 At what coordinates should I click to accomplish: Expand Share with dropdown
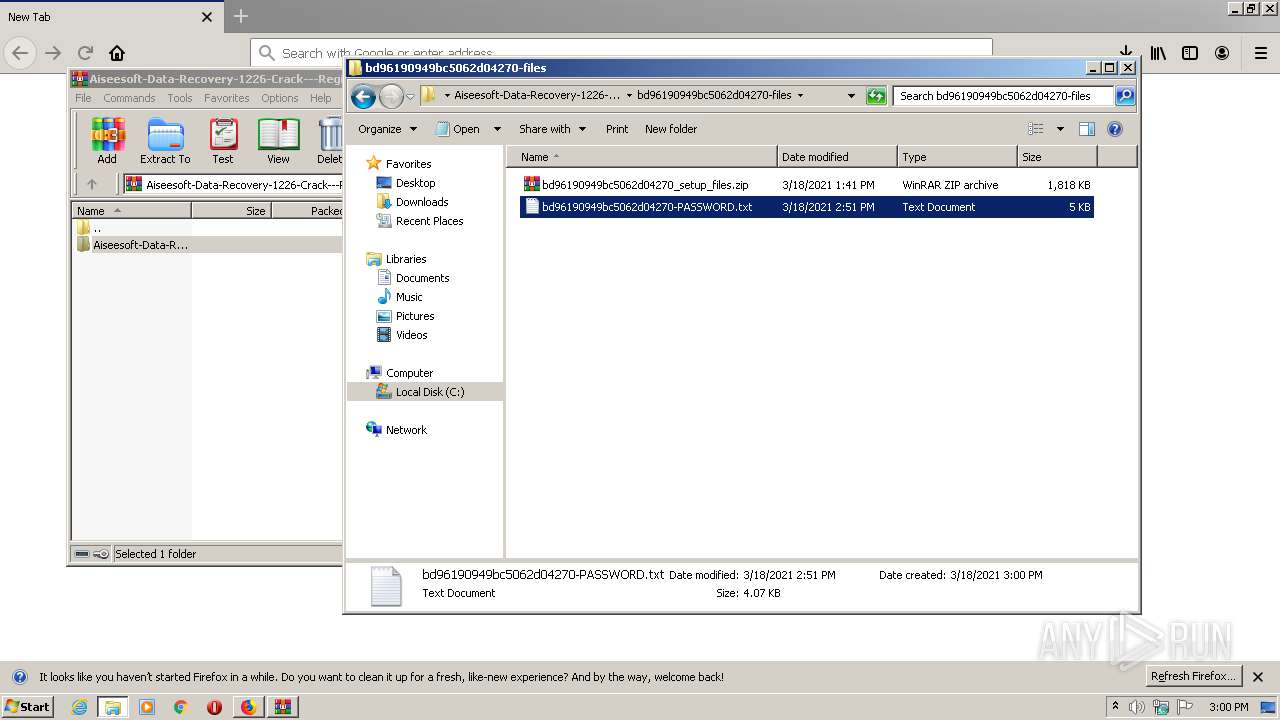click(x=552, y=129)
